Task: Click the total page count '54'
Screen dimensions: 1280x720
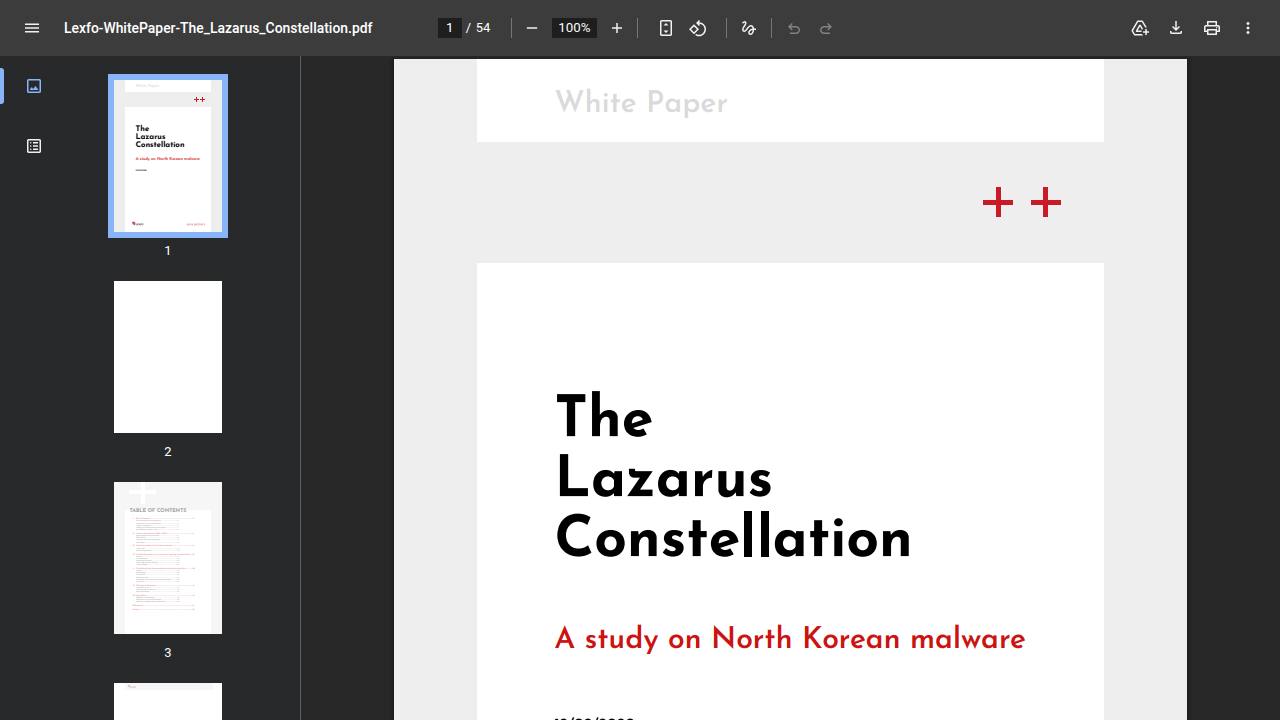Action: click(x=483, y=28)
